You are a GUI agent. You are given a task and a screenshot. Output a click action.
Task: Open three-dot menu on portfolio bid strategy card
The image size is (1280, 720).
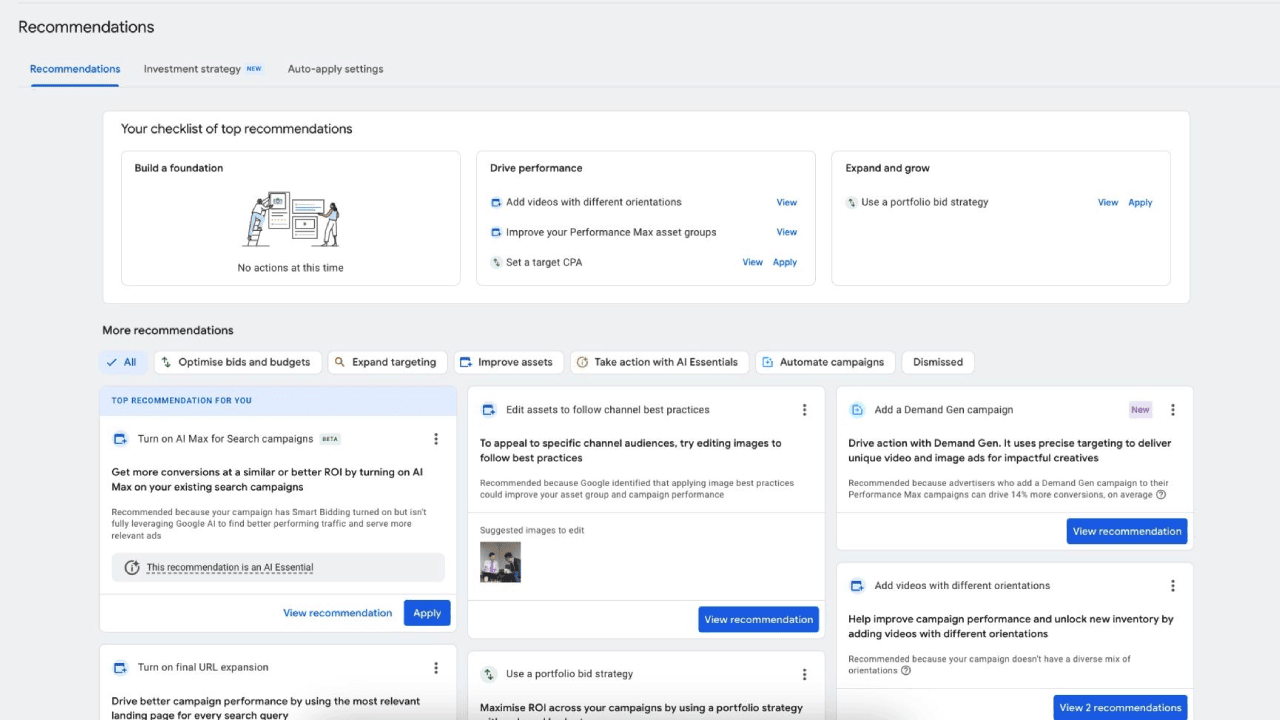click(804, 675)
